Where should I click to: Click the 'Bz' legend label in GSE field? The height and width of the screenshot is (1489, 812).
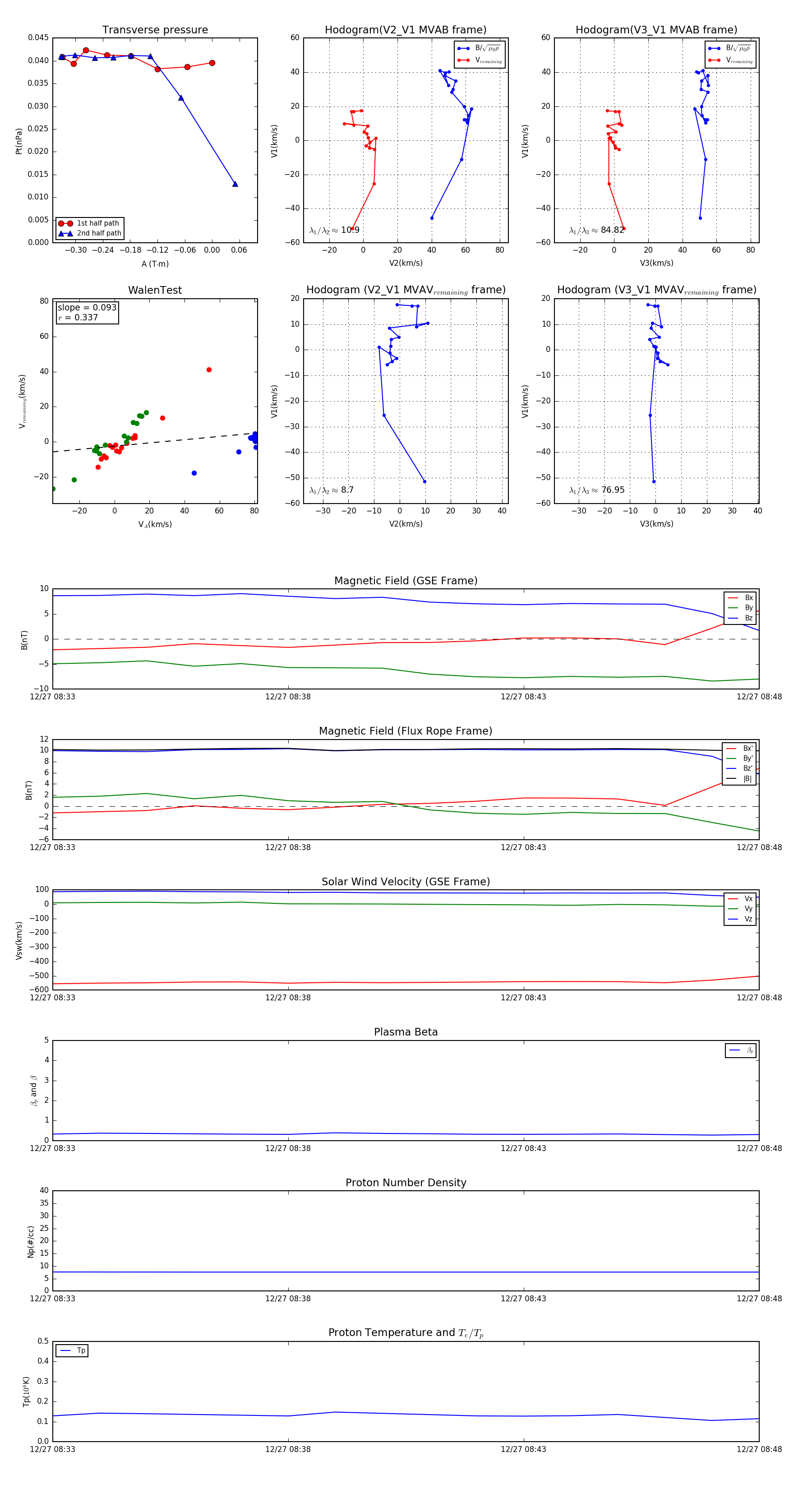(x=749, y=619)
